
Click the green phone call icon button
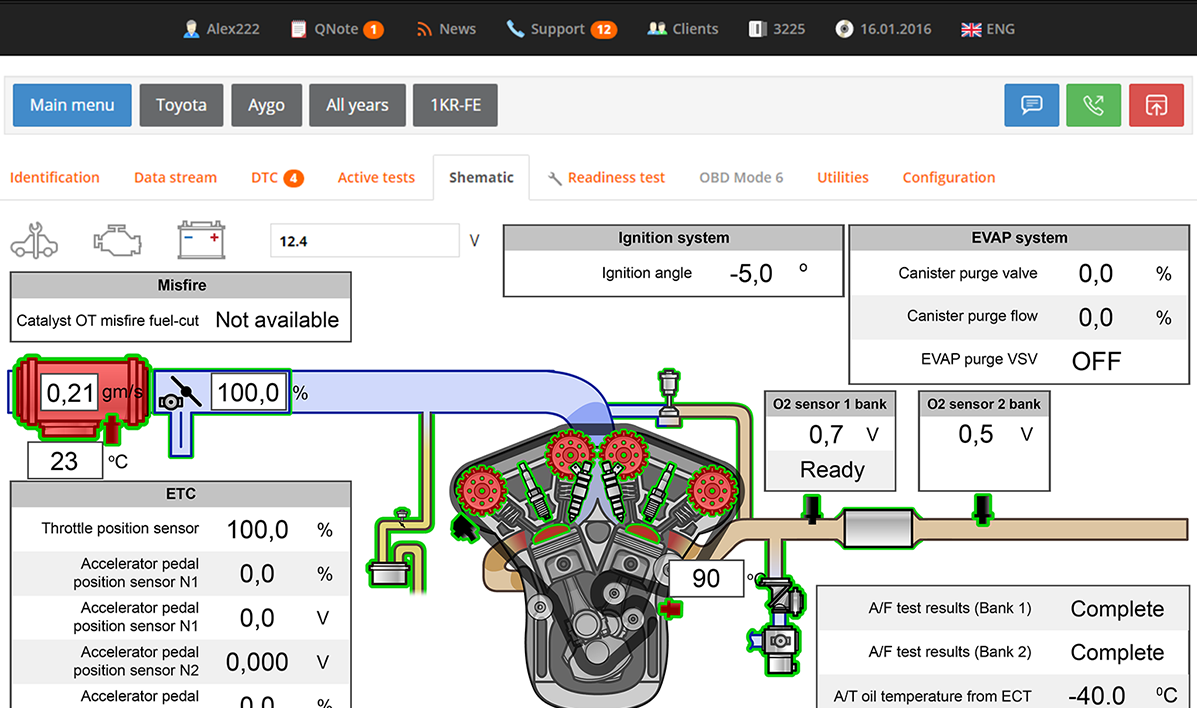1093,105
